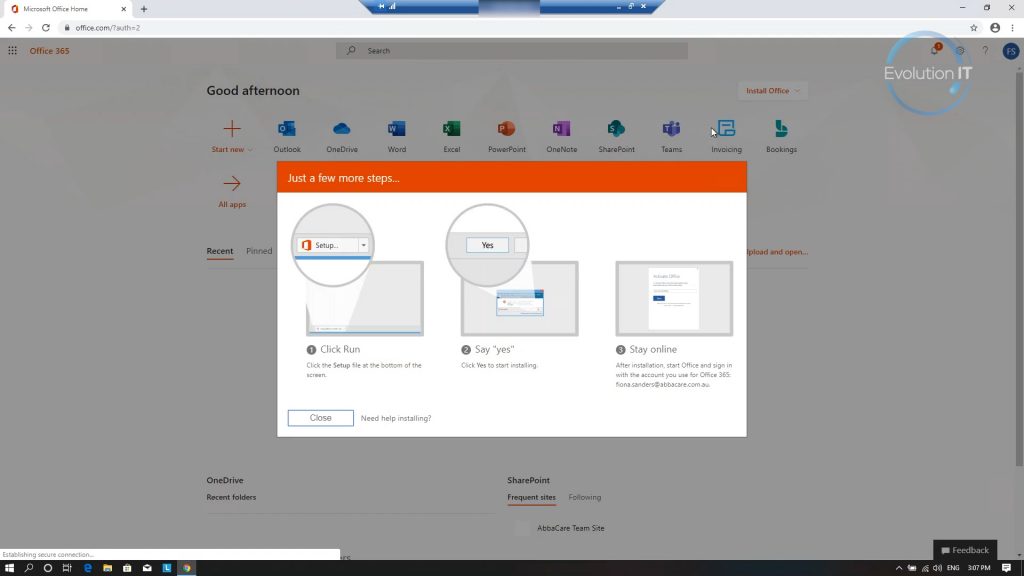Click the Office 365 header link
Screen dimensions: 1024x576
point(49,51)
